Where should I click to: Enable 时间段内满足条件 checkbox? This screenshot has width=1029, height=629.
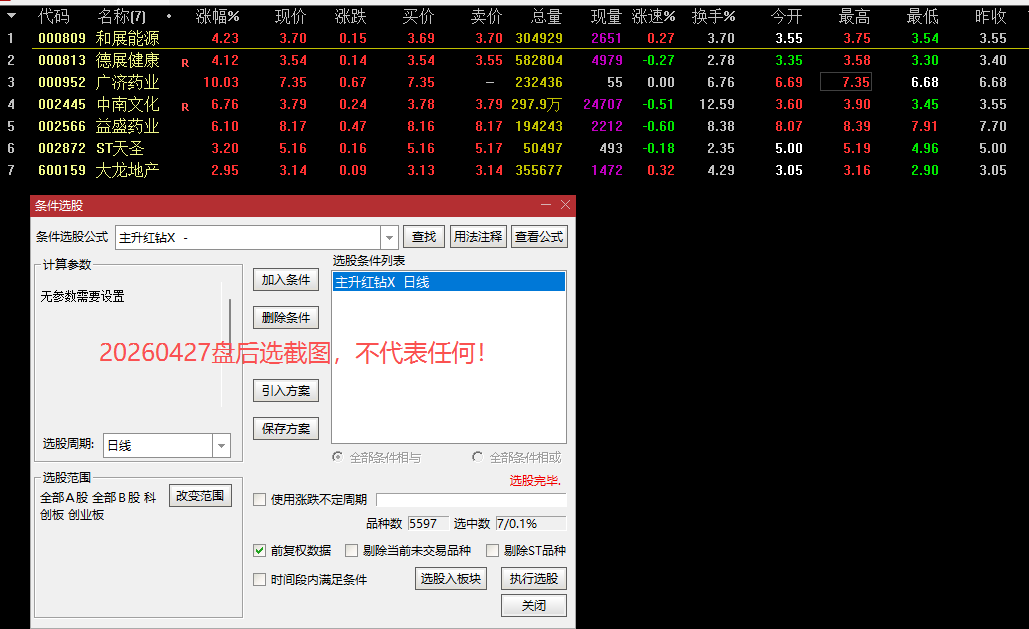(x=260, y=579)
